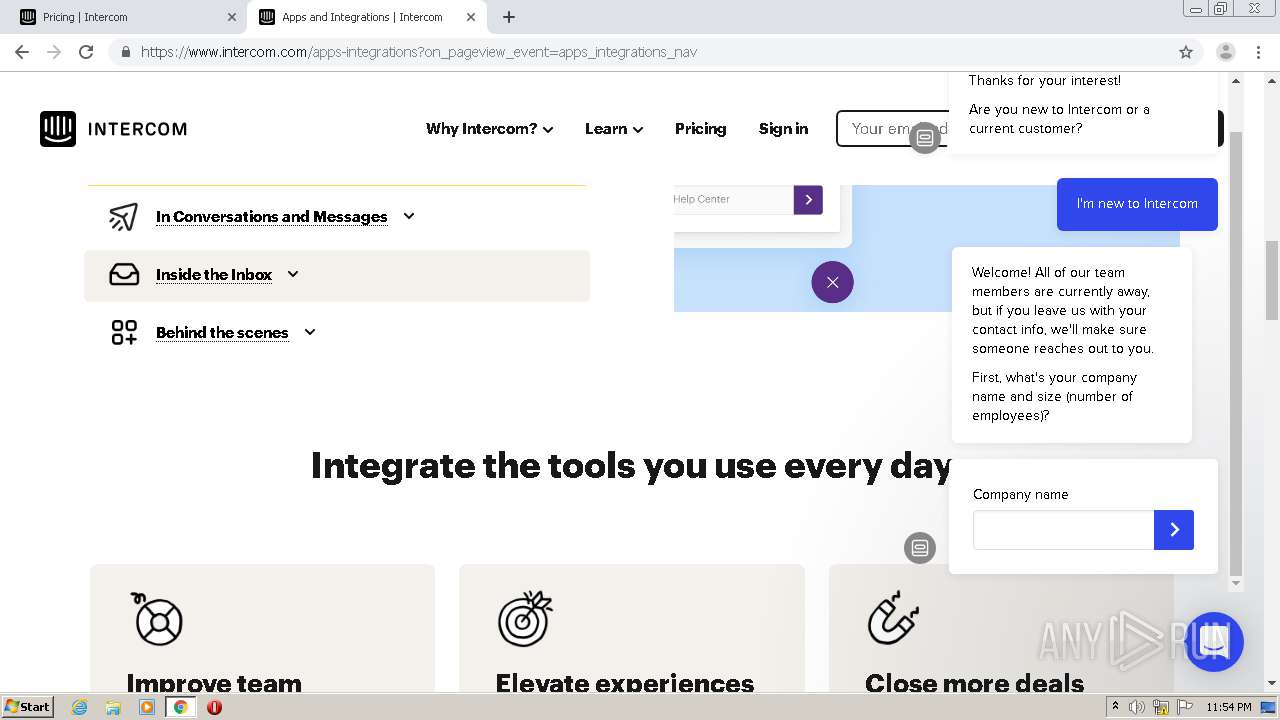Open Why Intercom? dropdown menu
1280x720 pixels.
coord(490,129)
